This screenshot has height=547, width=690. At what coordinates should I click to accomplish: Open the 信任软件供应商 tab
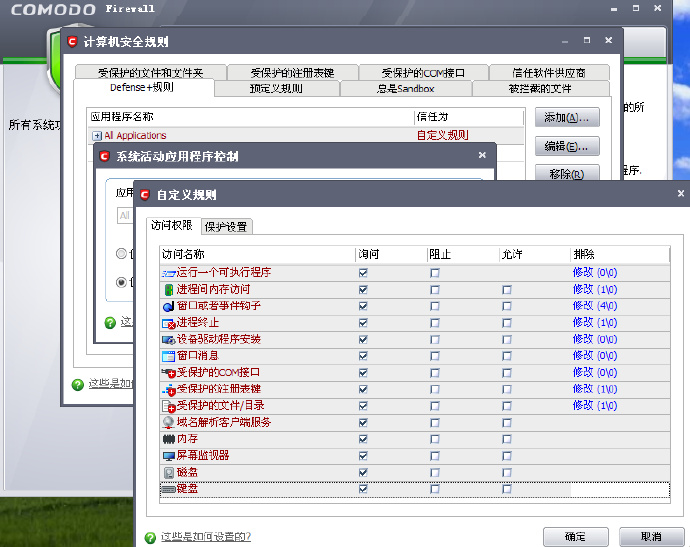(x=549, y=73)
